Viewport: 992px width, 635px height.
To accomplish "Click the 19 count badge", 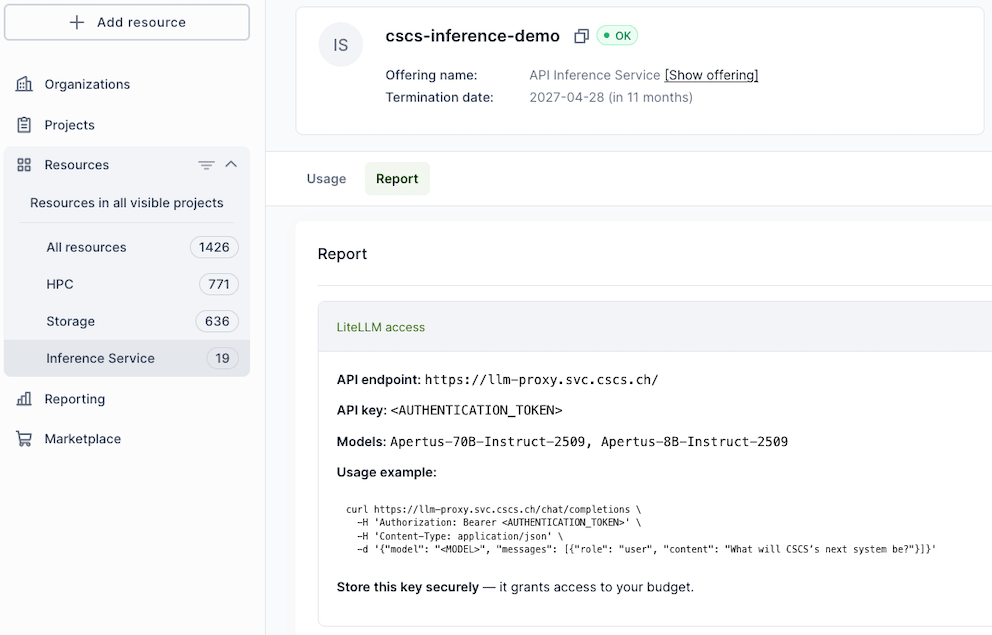I will click(222, 359).
